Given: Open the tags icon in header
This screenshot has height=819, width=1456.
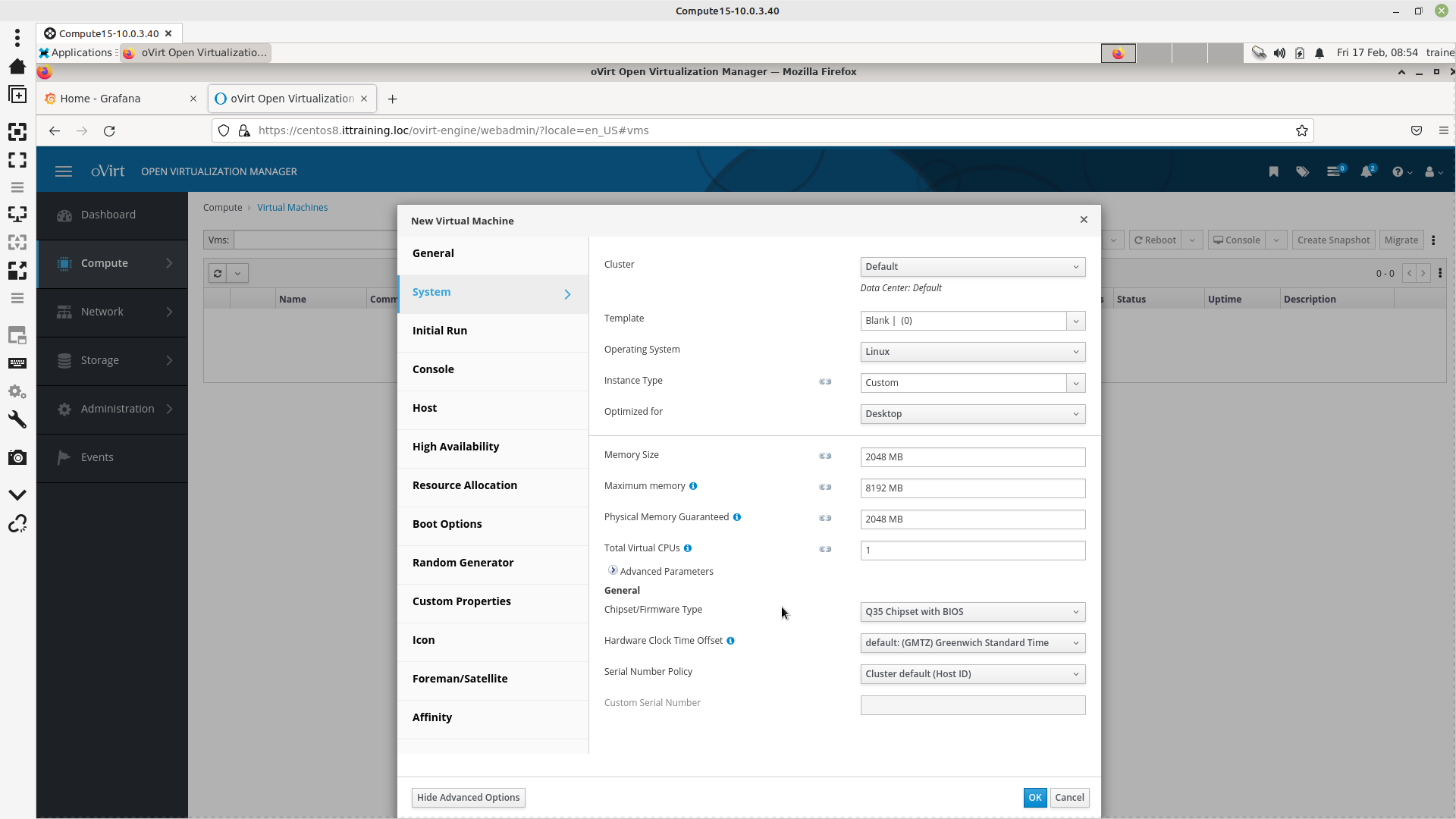Looking at the screenshot, I should (1302, 171).
